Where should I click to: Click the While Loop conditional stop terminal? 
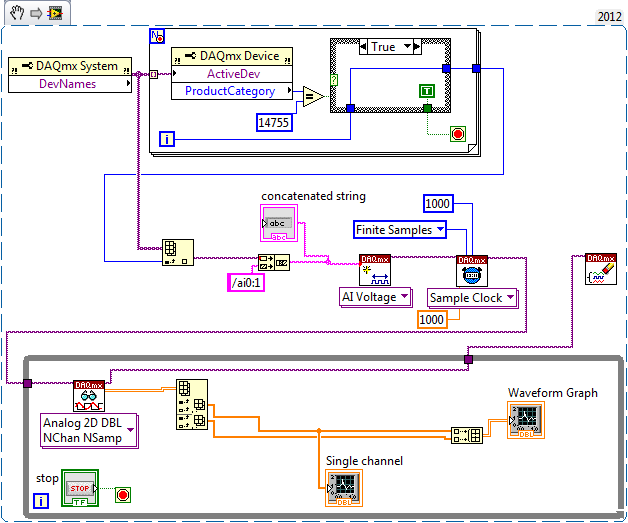coord(123,495)
